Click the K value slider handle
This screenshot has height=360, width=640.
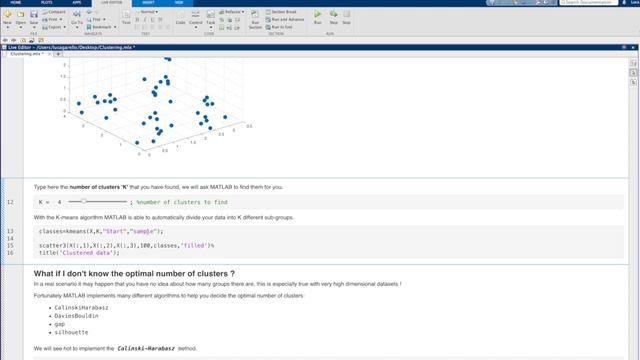pyautogui.click(x=84, y=201)
